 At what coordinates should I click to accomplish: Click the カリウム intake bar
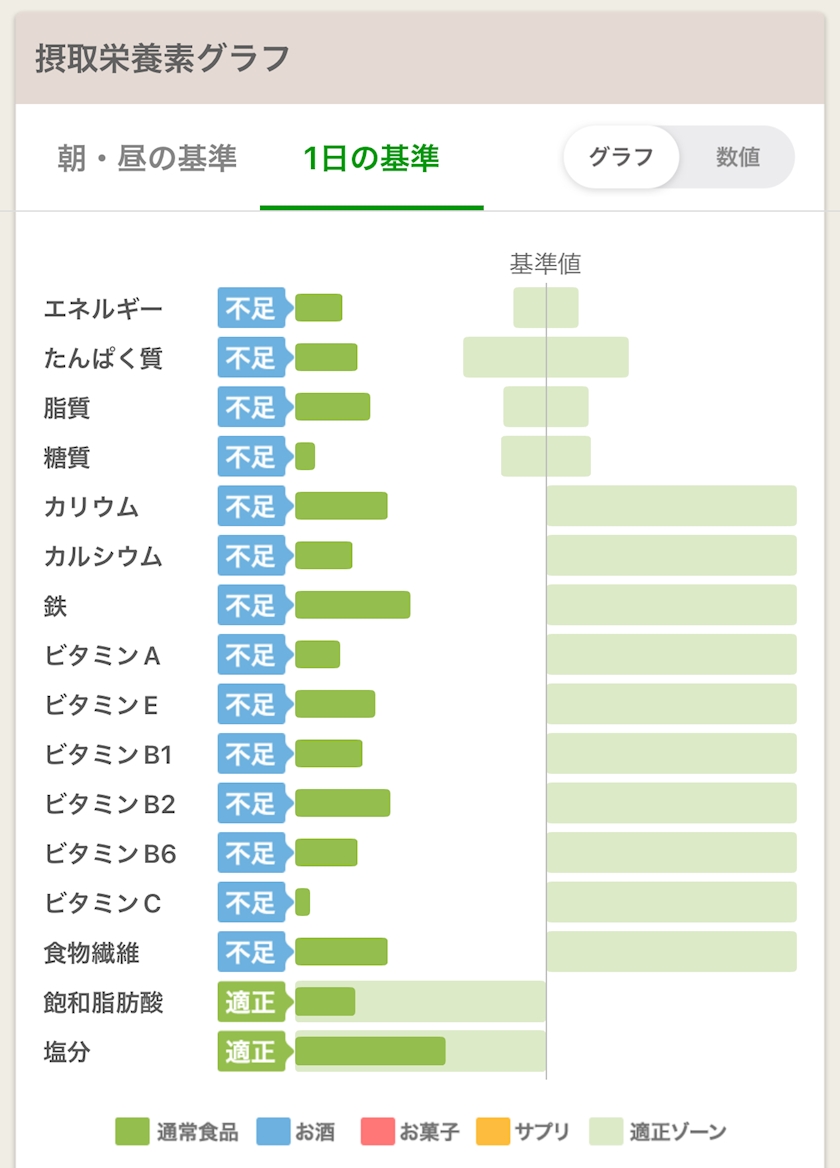pos(341,506)
